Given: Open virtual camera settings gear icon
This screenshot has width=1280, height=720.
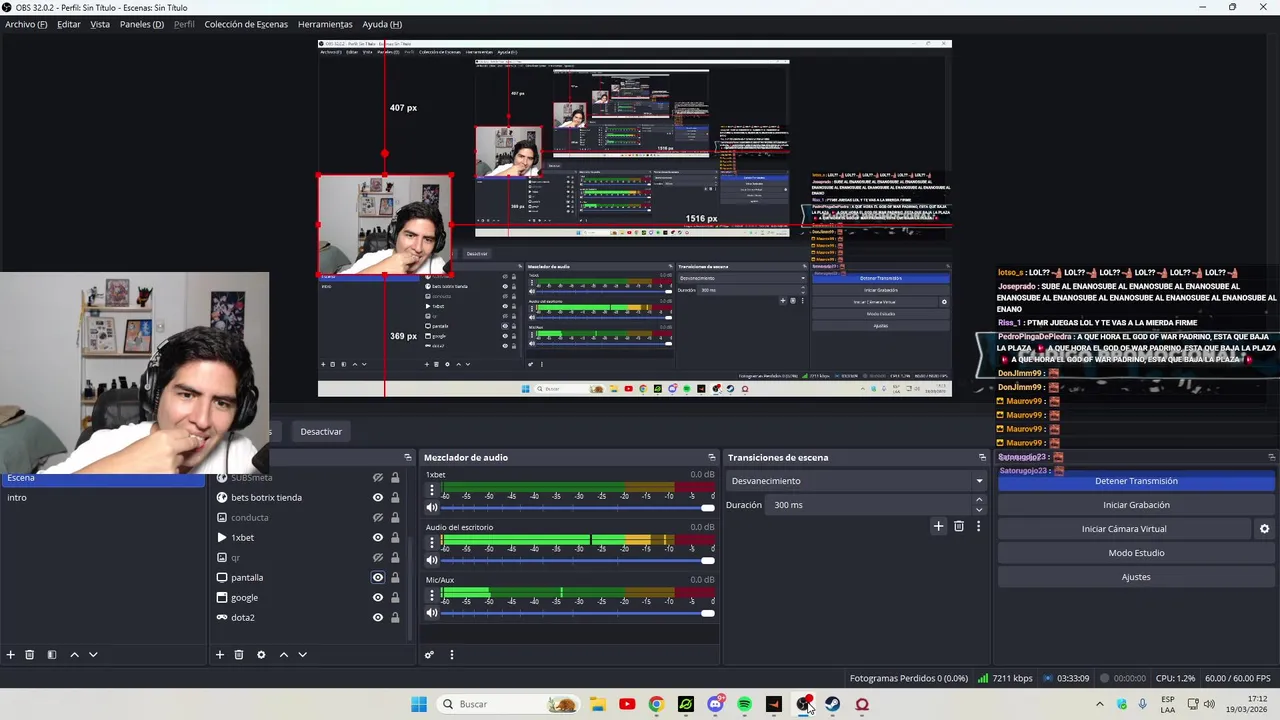Looking at the screenshot, I should 1264,529.
